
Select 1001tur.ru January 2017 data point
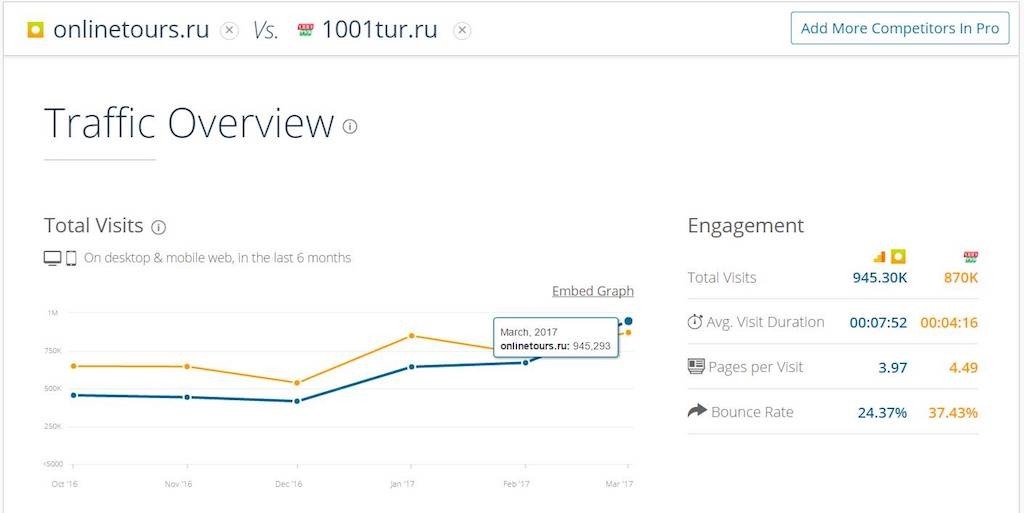[411, 335]
